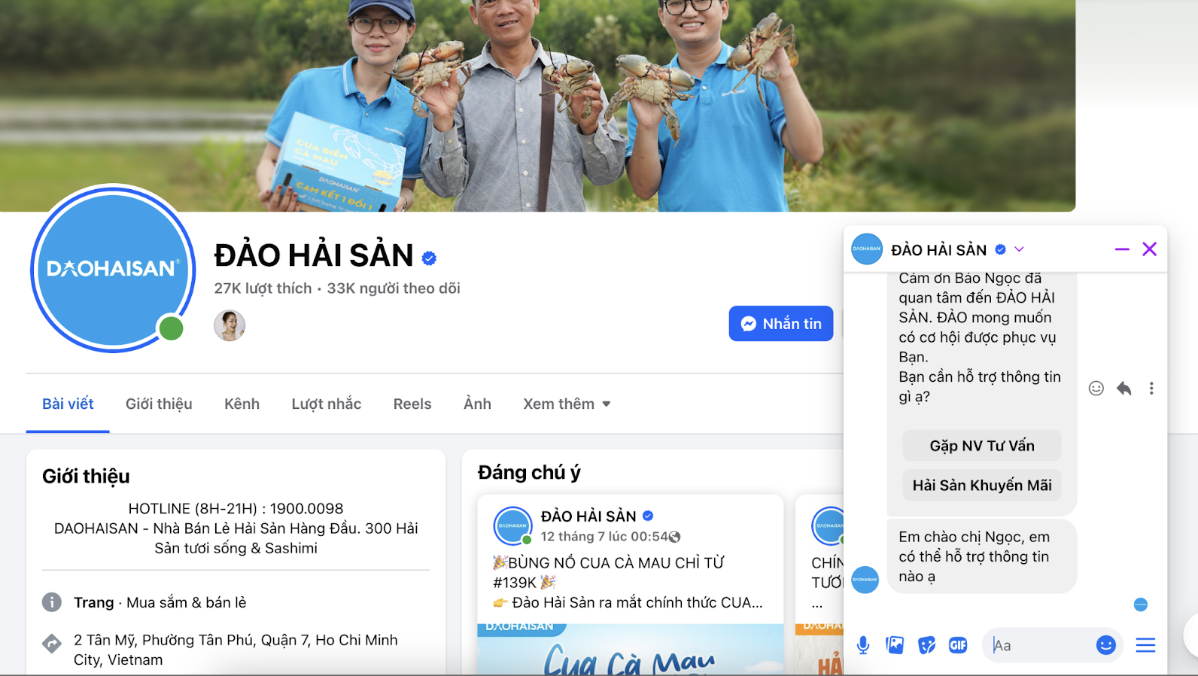Click the 27K lượt thích link

tap(263, 289)
